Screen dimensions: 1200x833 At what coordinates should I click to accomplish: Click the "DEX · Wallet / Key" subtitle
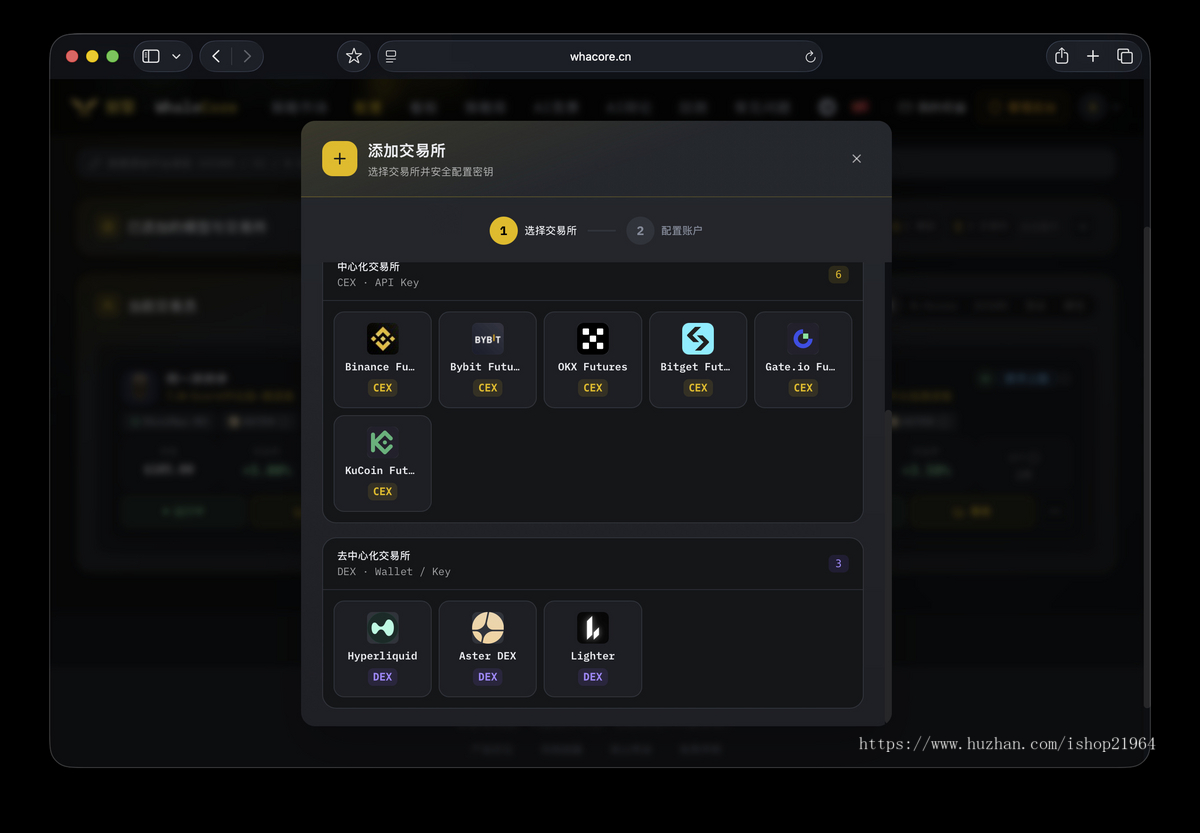click(394, 572)
